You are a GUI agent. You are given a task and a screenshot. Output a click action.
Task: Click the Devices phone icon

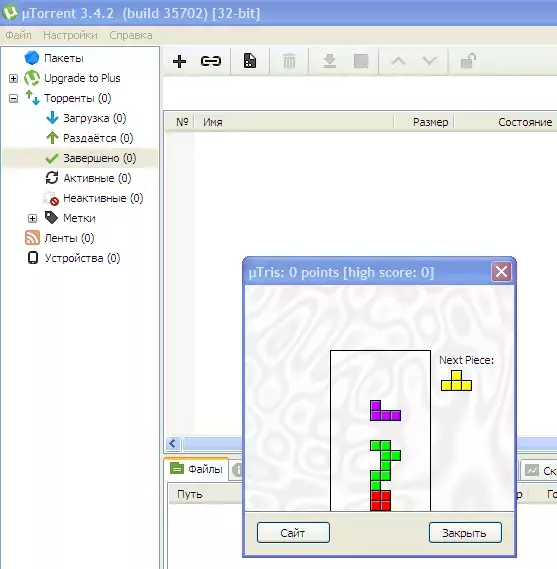pos(33,258)
